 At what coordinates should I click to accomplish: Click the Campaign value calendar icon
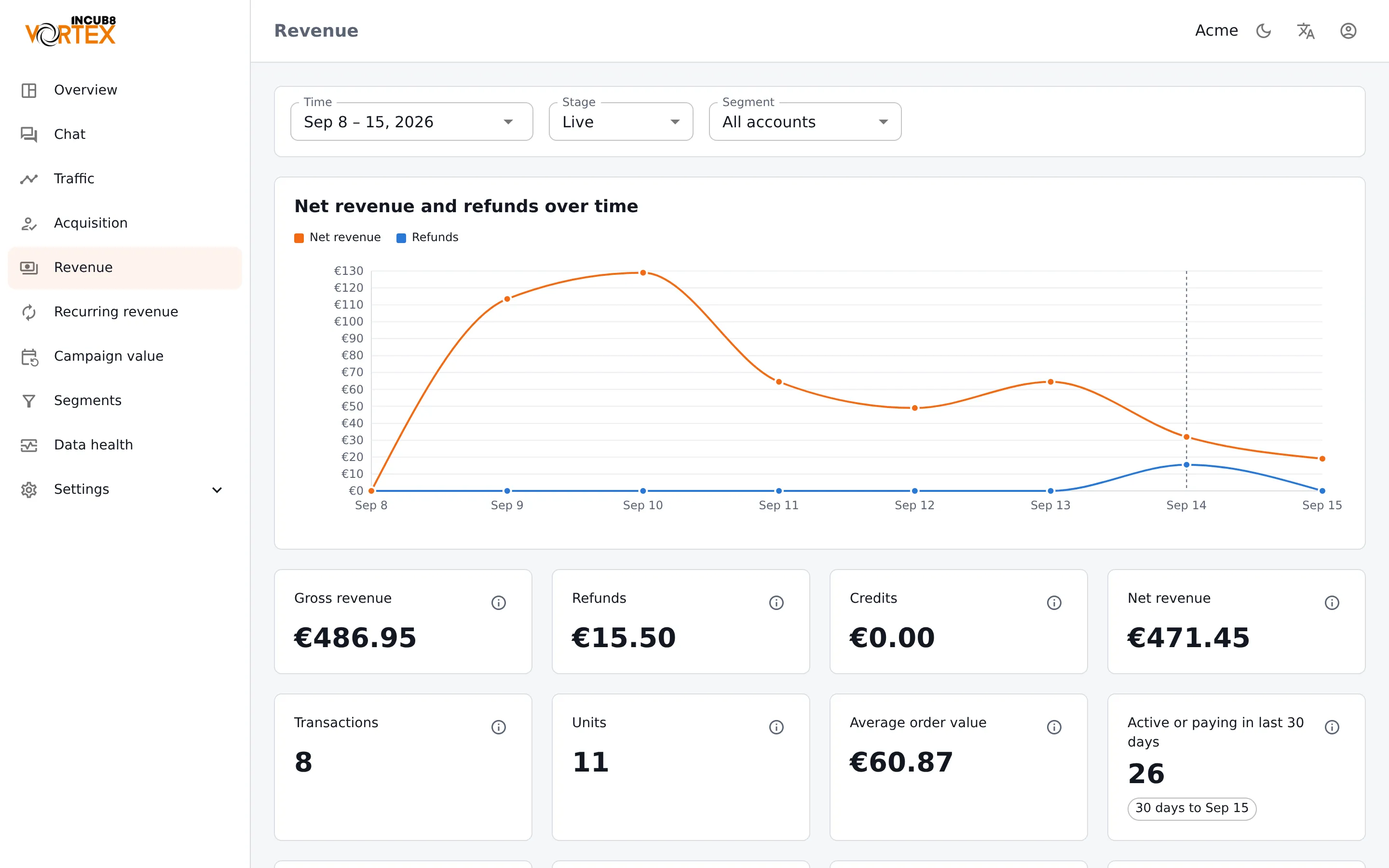click(29, 356)
